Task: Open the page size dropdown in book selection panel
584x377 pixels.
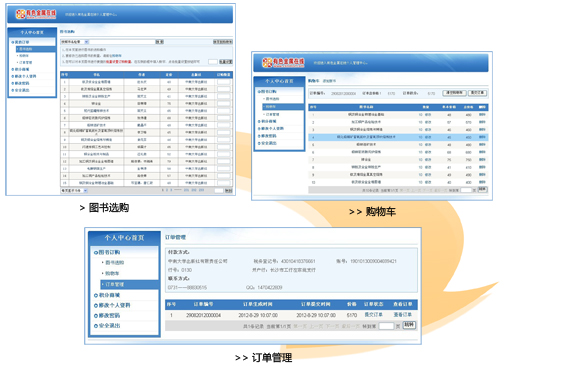Action: (74, 191)
